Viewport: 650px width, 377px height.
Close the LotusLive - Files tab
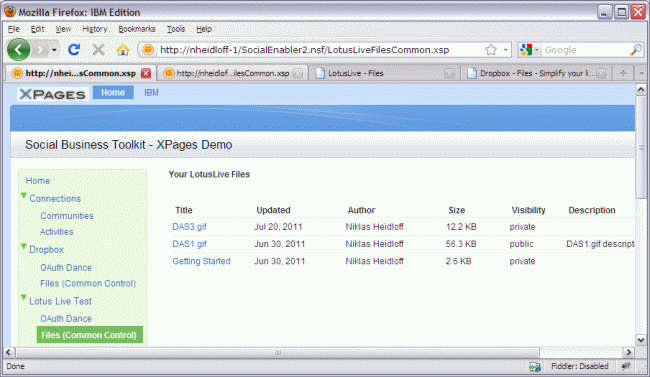[x=449, y=73]
